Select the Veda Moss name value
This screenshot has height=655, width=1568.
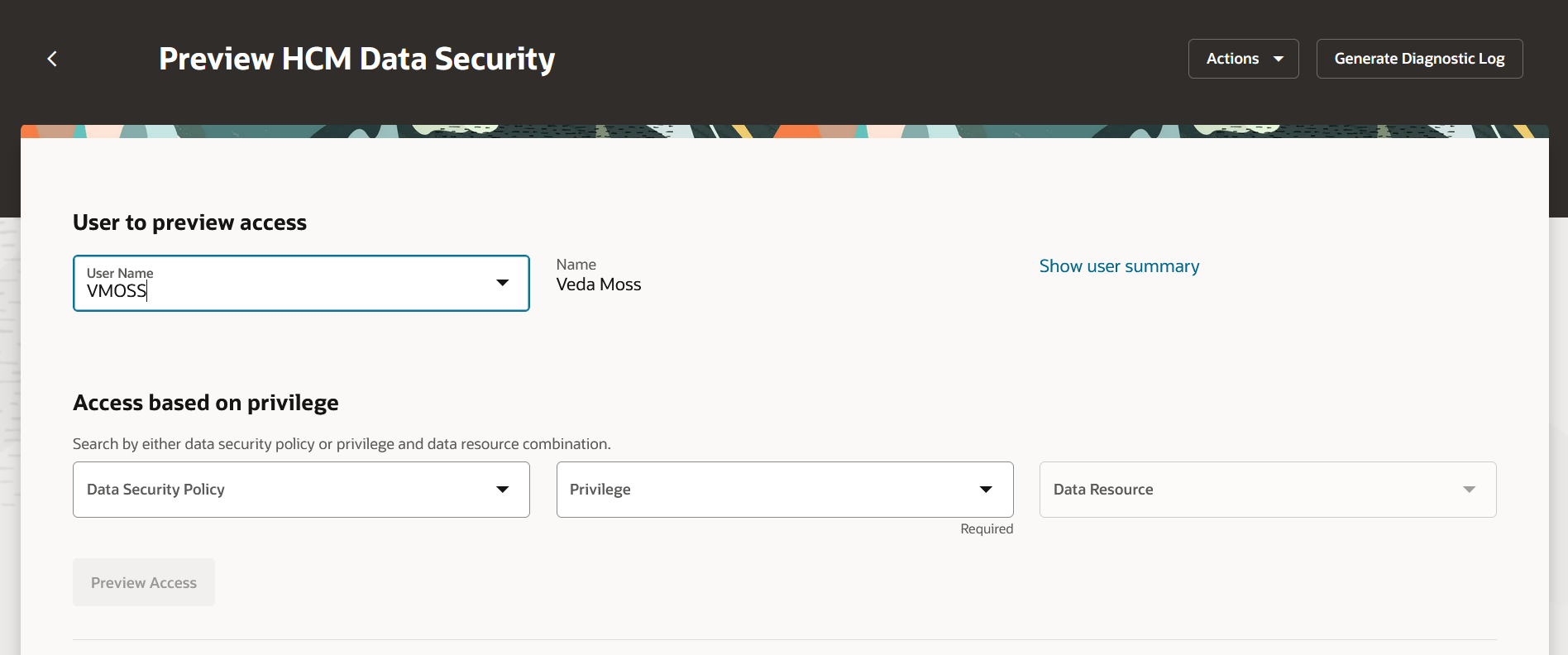coord(599,284)
